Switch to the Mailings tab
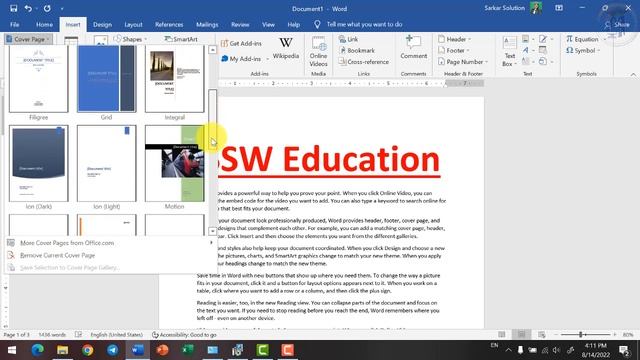Viewport: 640px width, 360px height. click(207, 24)
